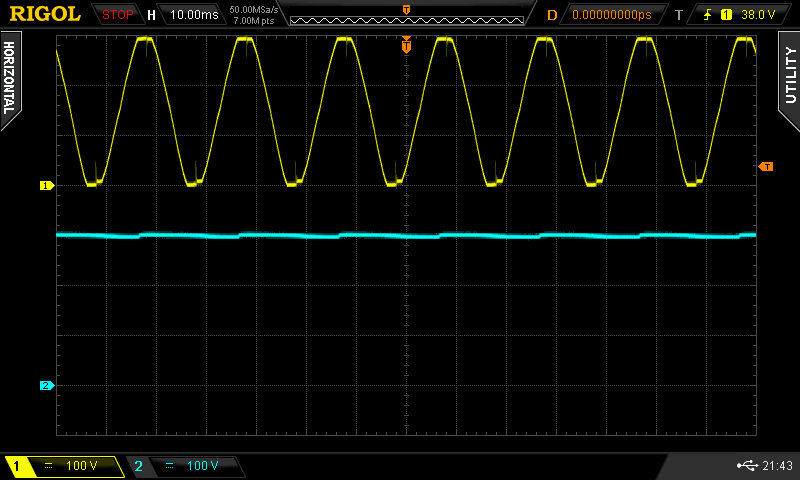Click the rising edge trigger icon
Screen dimensions: 800x480
pyautogui.click(x=707, y=15)
